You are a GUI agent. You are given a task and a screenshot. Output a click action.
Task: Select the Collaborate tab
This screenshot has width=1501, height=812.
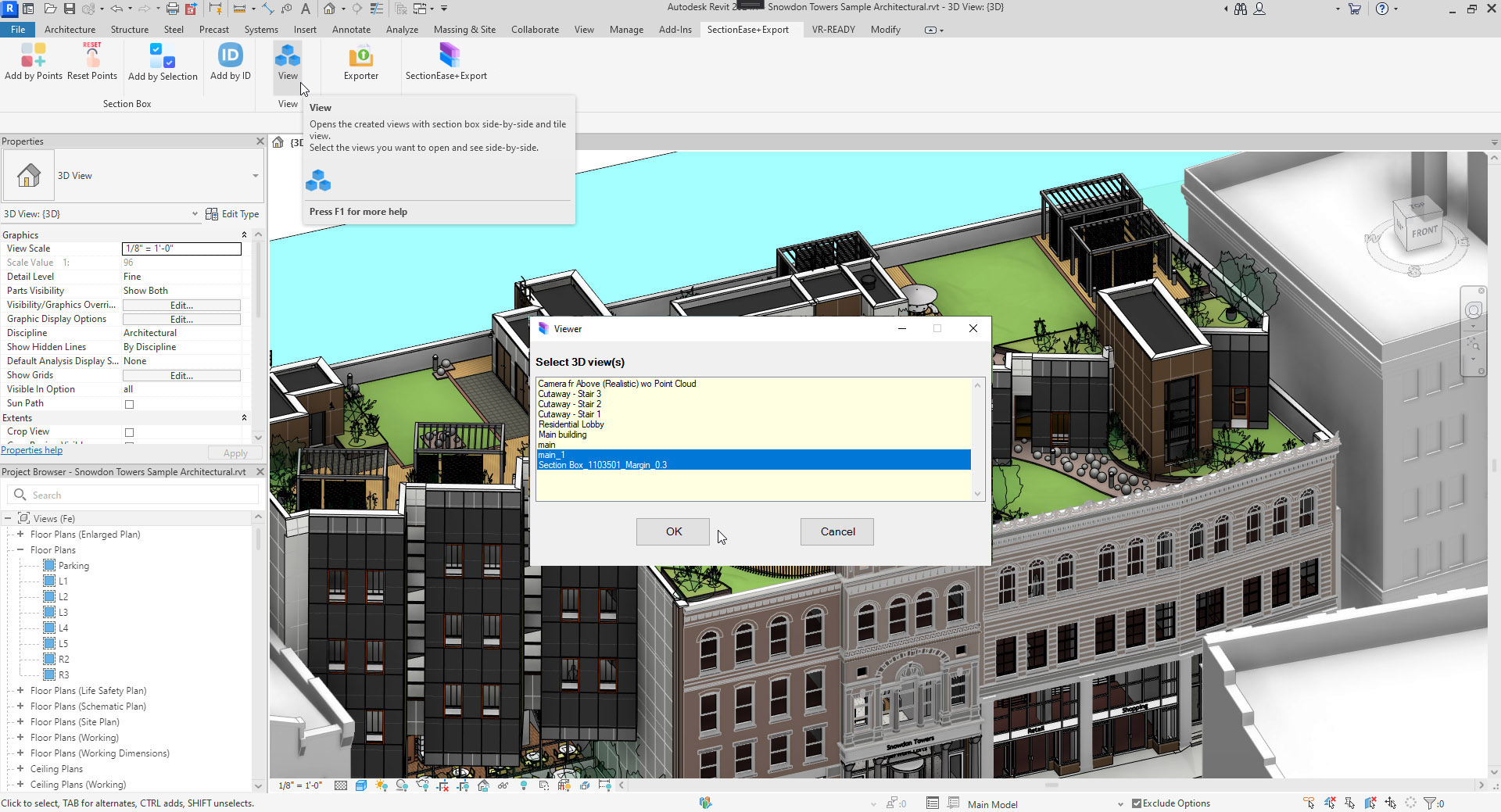click(535, 30)
